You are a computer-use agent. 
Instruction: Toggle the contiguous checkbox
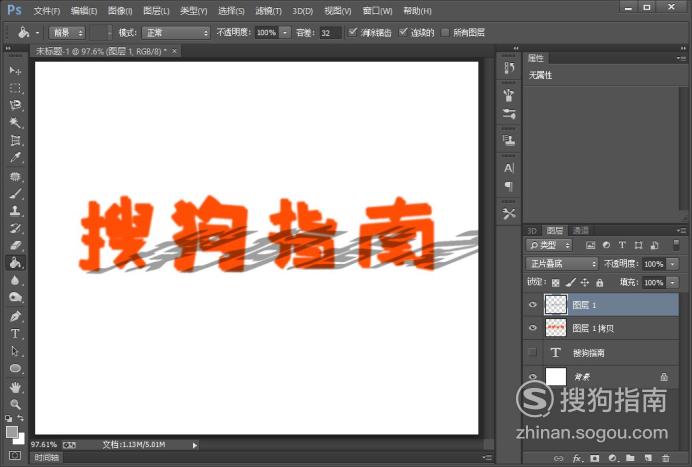[x=403, y=32]
